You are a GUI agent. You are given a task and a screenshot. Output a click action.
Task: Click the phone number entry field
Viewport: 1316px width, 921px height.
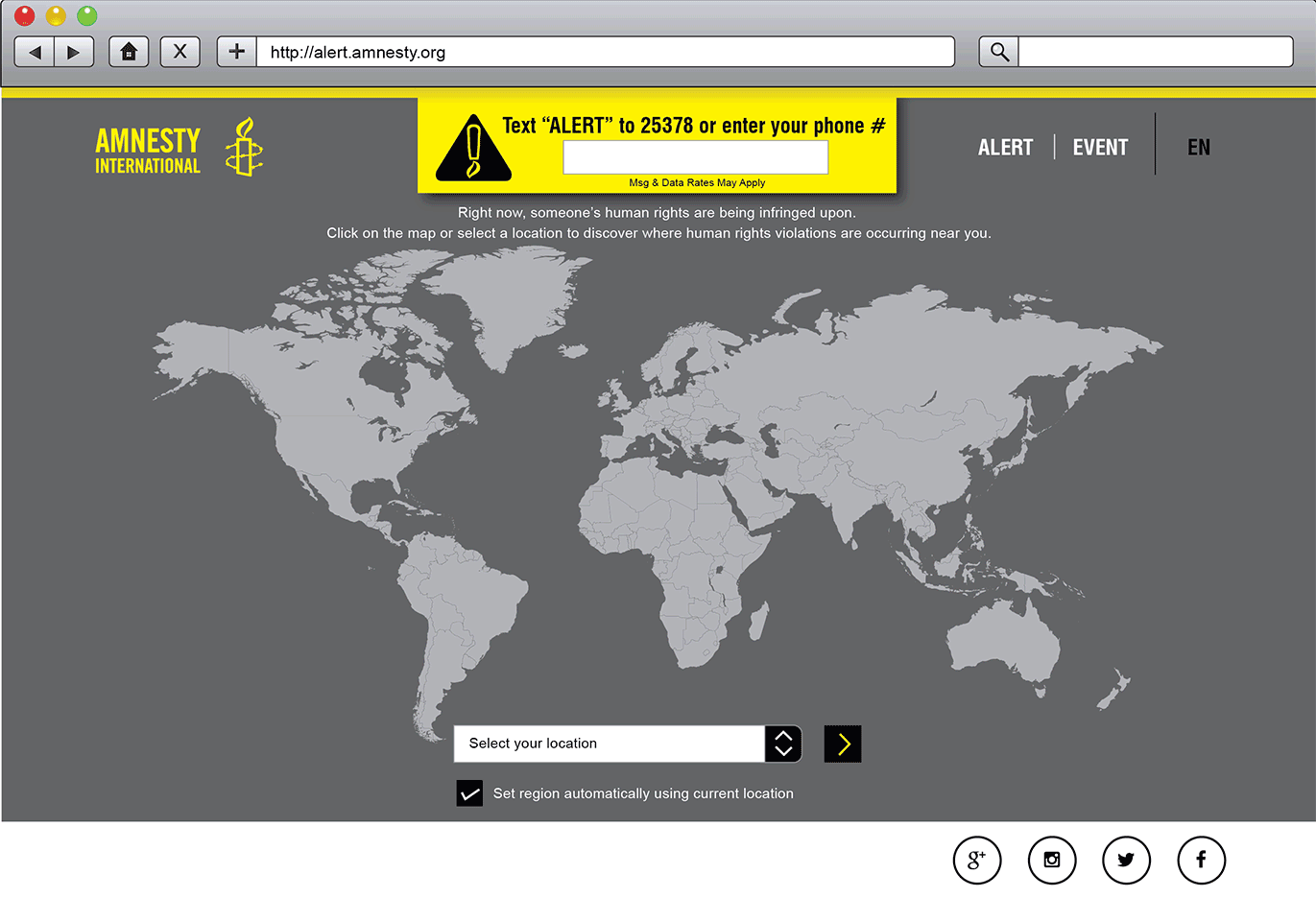click(x=695, y=157)
